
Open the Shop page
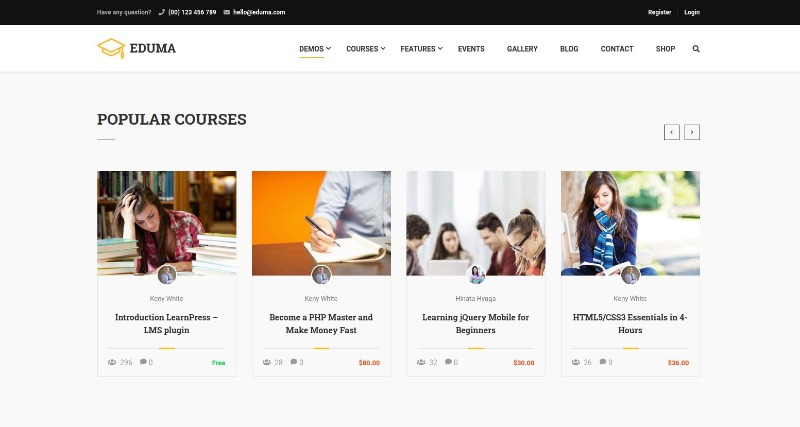[665, 49]
